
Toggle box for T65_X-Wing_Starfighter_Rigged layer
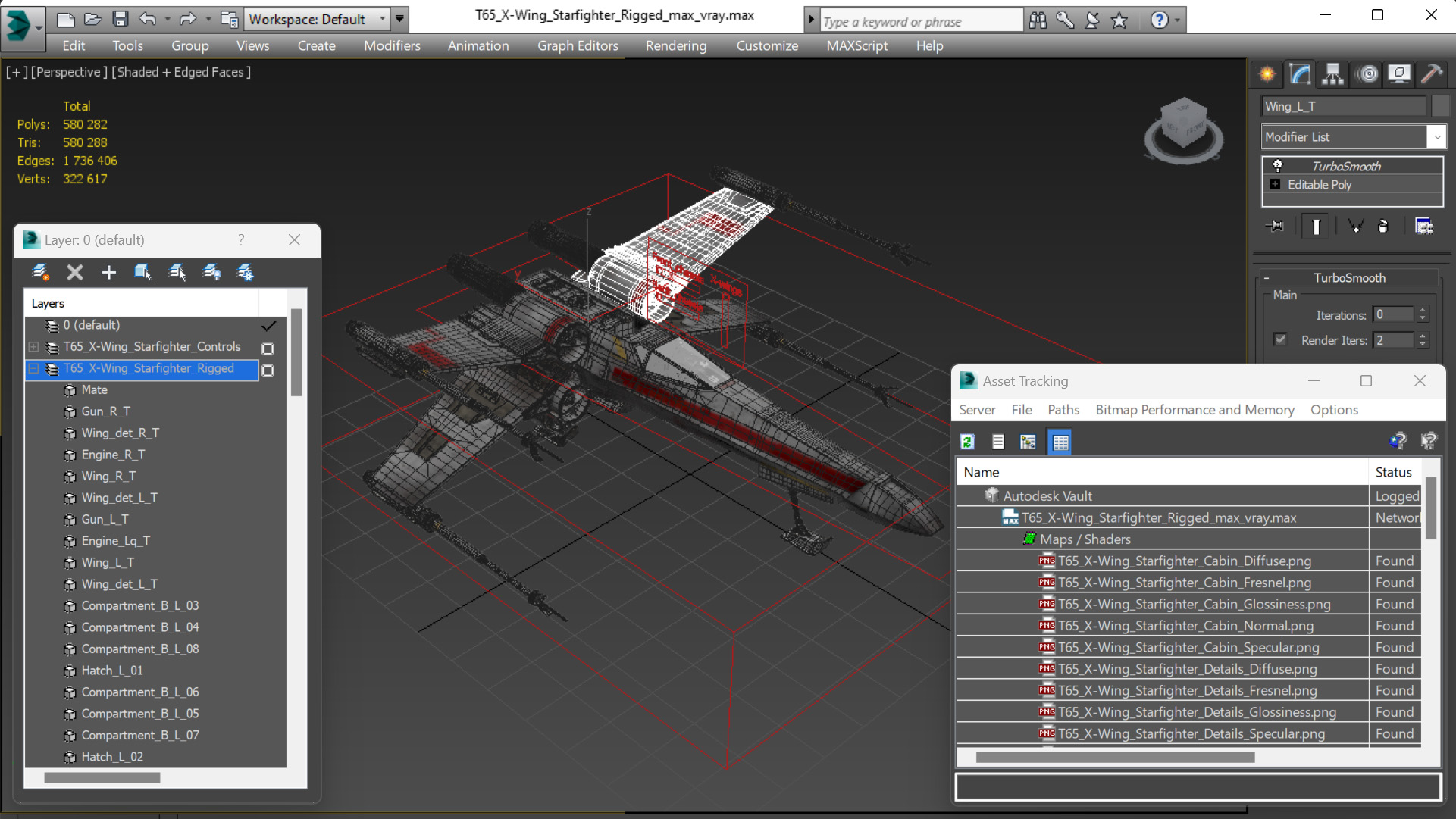[268, 370]
